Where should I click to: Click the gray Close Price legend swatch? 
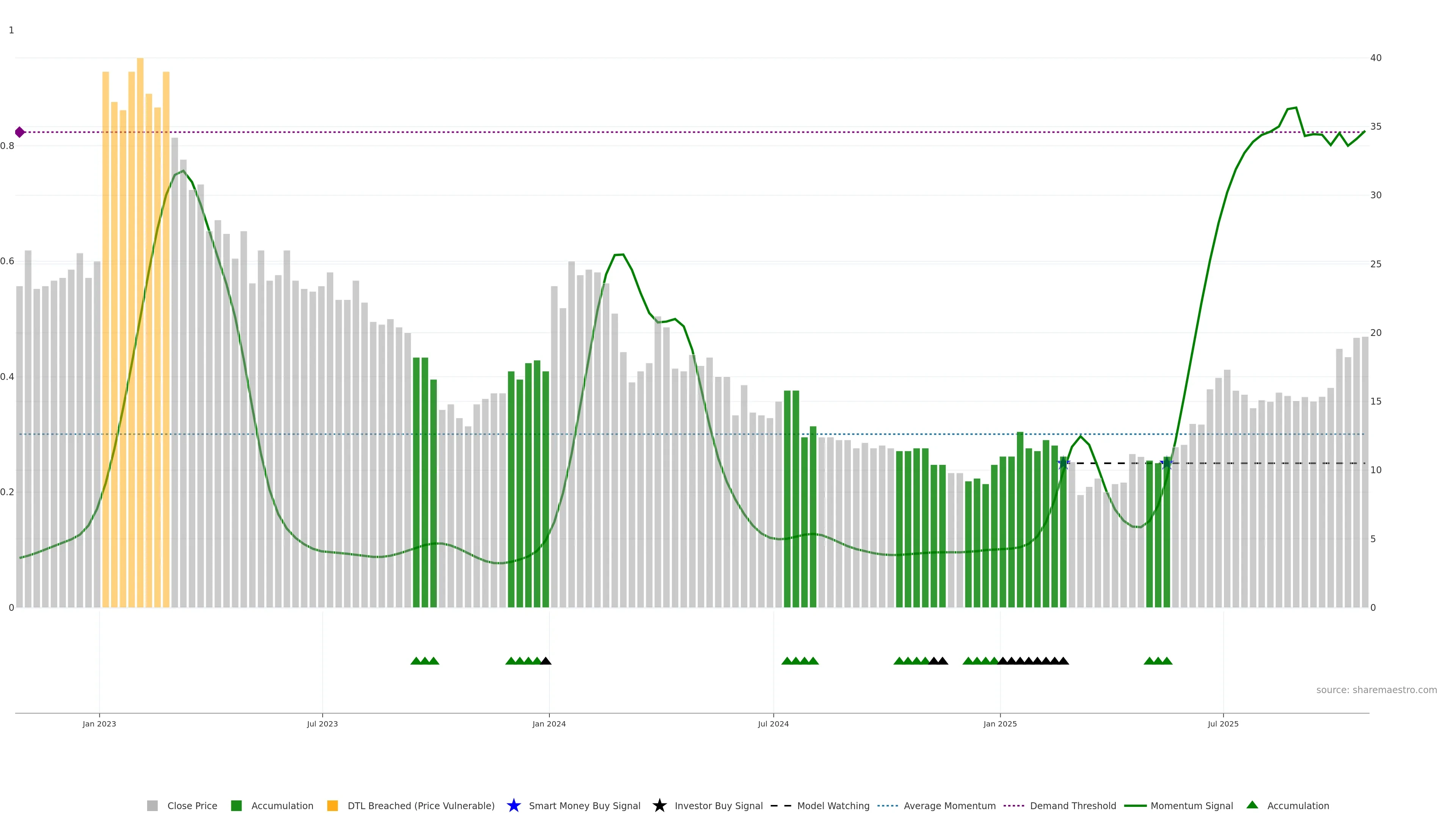(x=152, y=805)
